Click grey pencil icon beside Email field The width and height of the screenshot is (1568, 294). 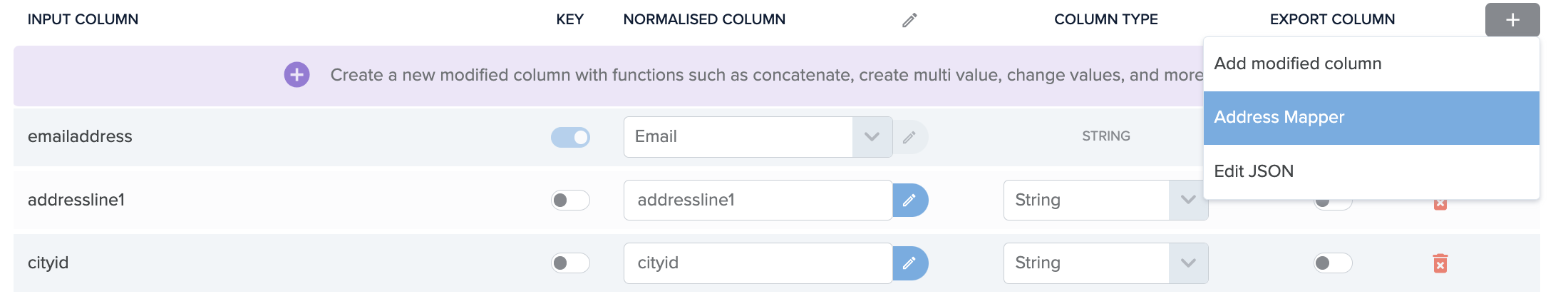pos(909,137)
